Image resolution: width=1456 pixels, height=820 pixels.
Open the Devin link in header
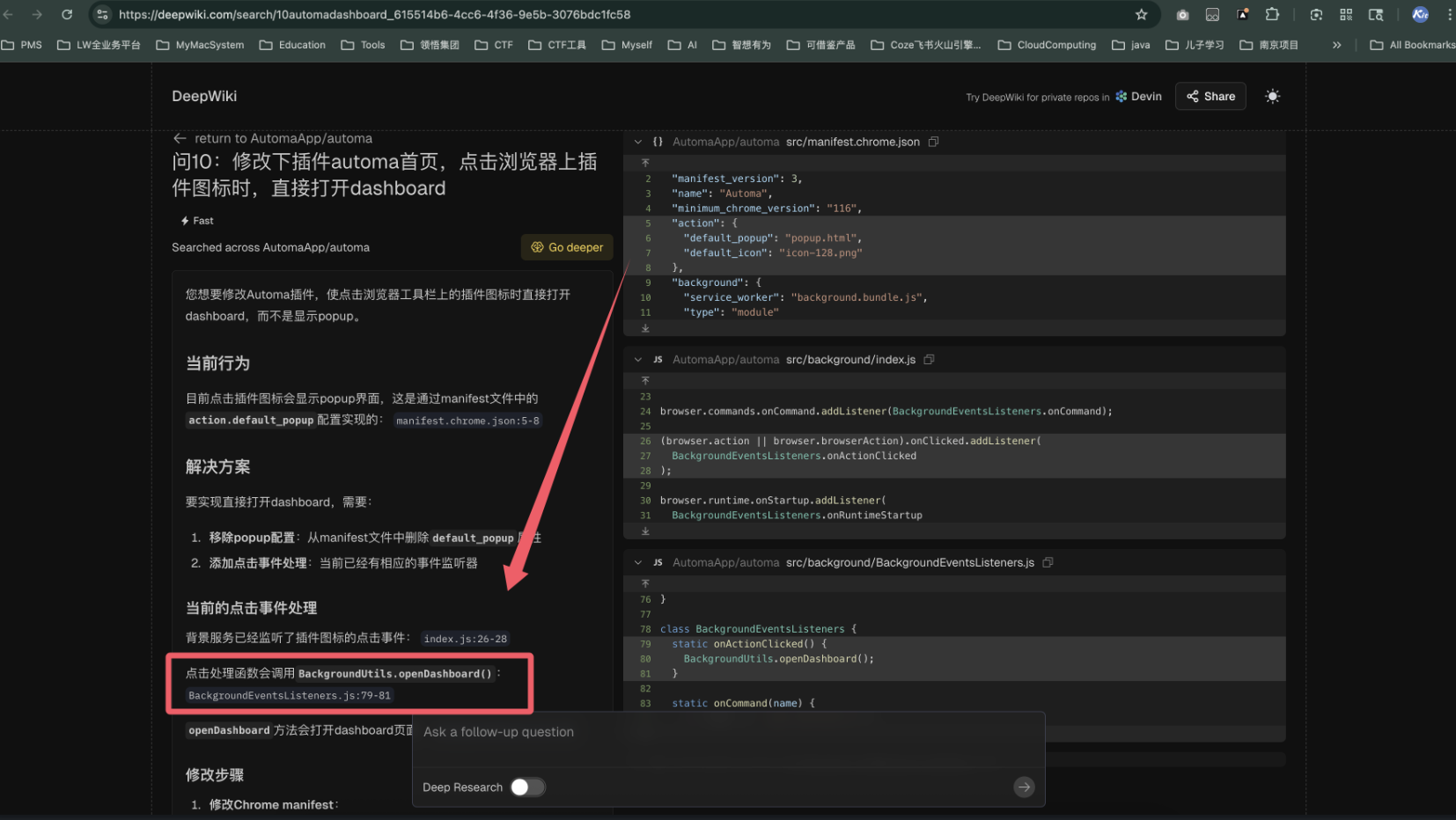1138,97
